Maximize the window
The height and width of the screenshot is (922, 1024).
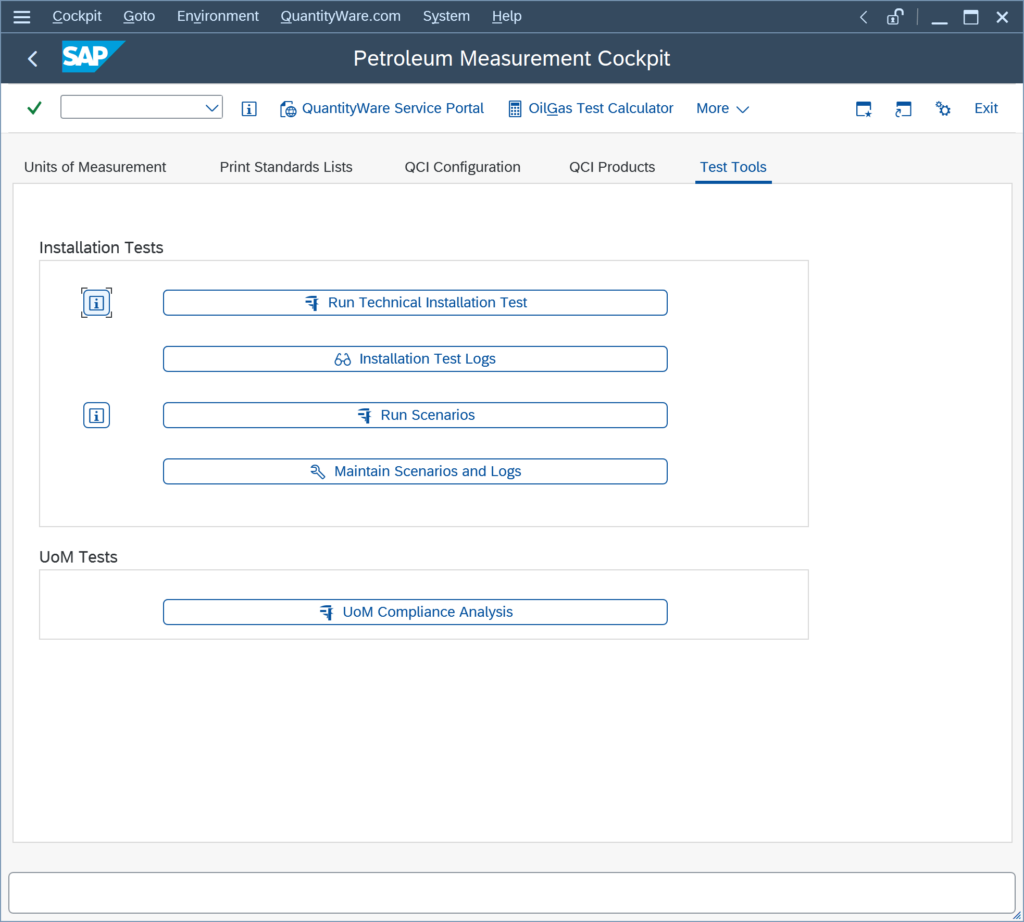pos(971,17)
